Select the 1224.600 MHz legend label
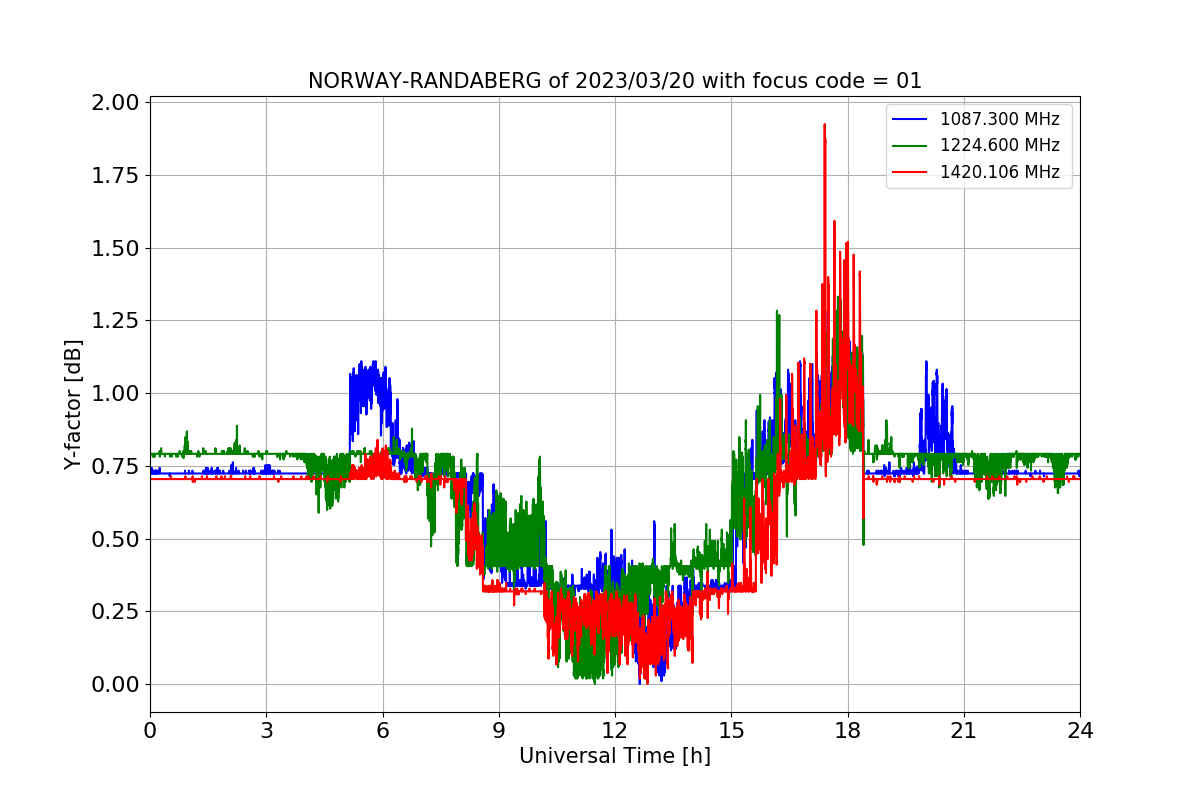The image size is (1200, 800). pyautogui.click(x=999, y=145)
